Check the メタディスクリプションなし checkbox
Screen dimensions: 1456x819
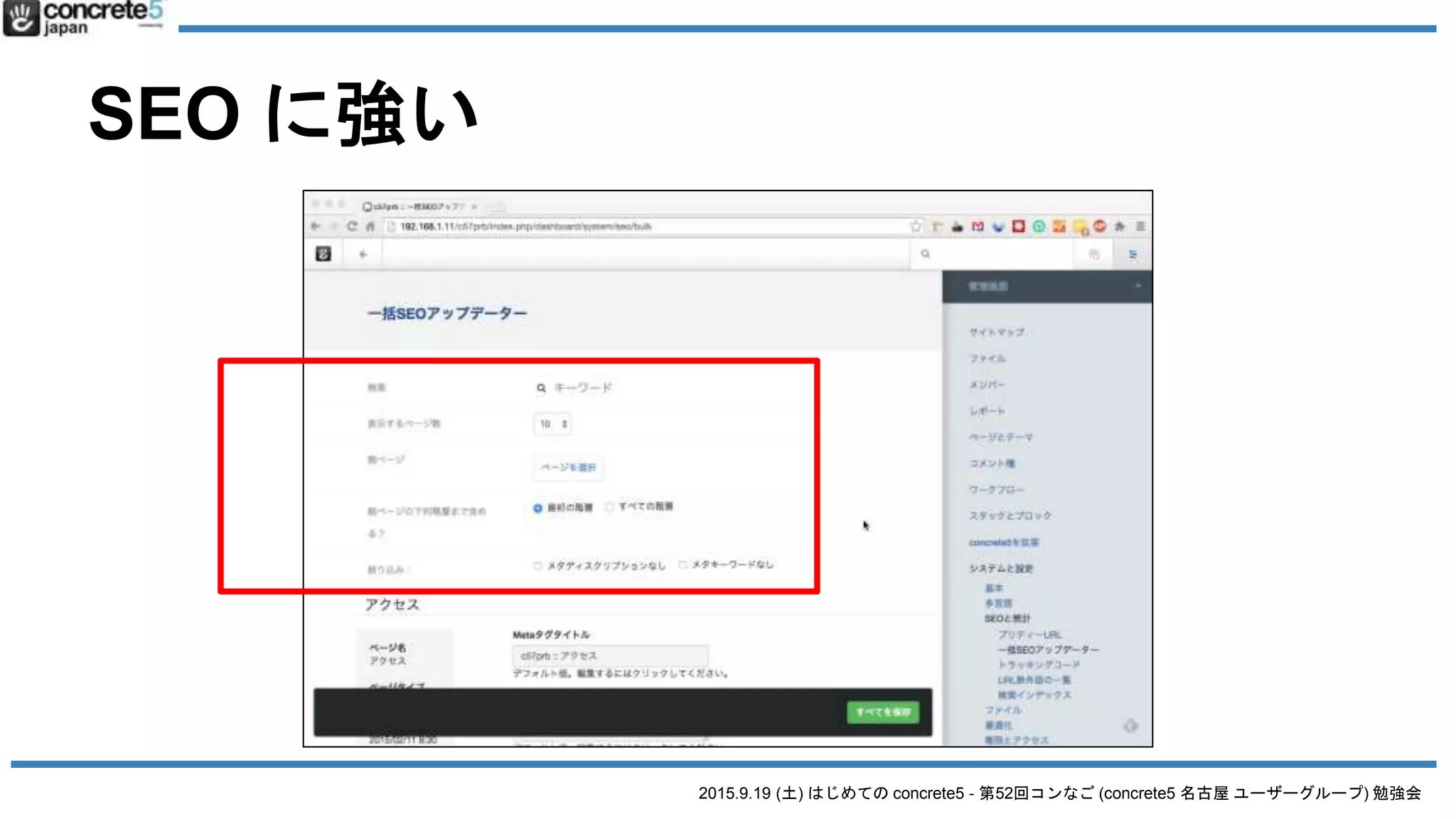tap(537, 566)
